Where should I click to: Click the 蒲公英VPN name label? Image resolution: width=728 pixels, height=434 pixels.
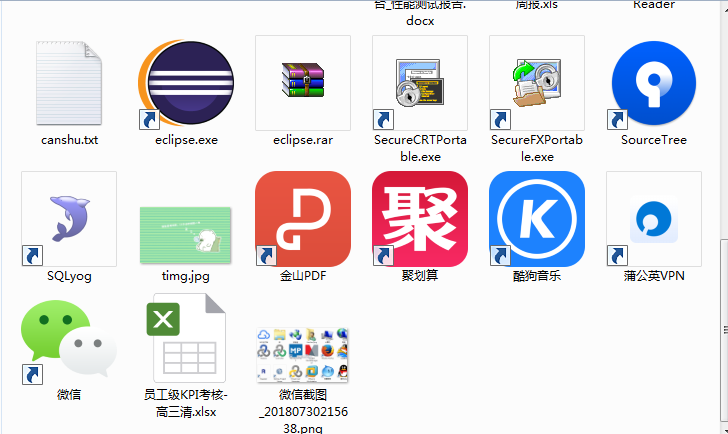click(654, 276)
